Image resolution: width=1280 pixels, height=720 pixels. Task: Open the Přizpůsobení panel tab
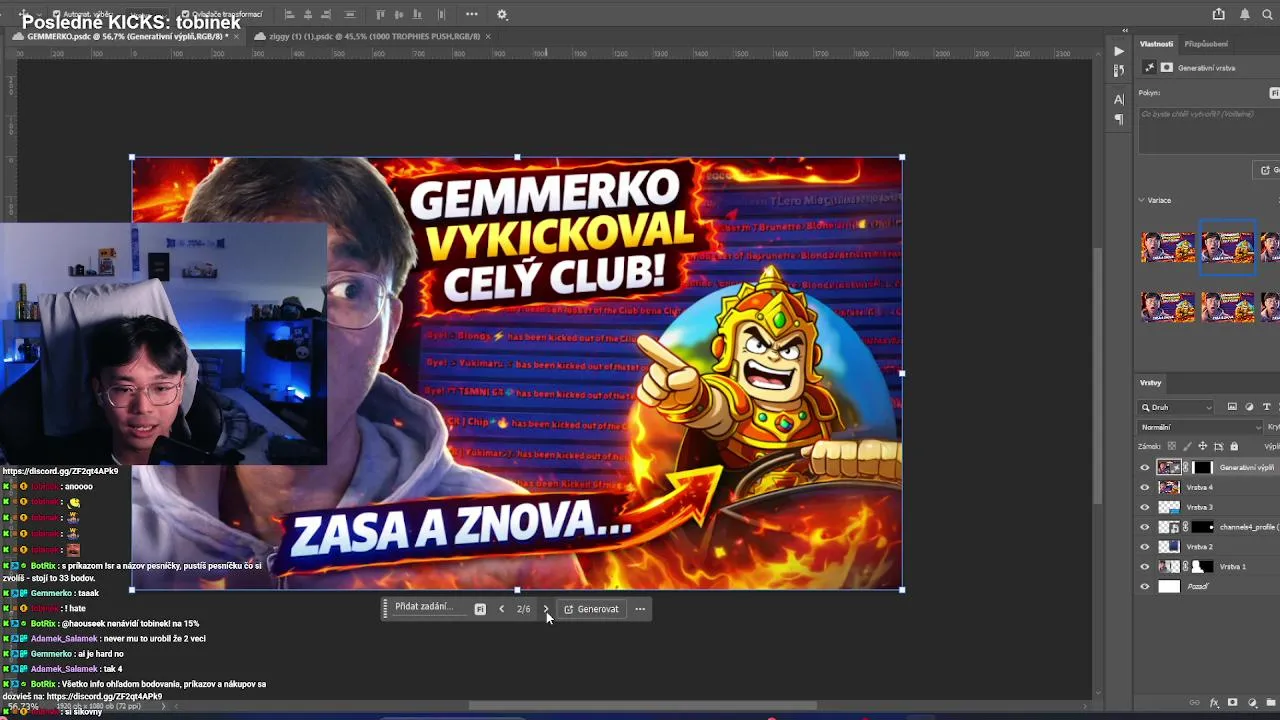pyautogui.click(x=1206, y=44)
